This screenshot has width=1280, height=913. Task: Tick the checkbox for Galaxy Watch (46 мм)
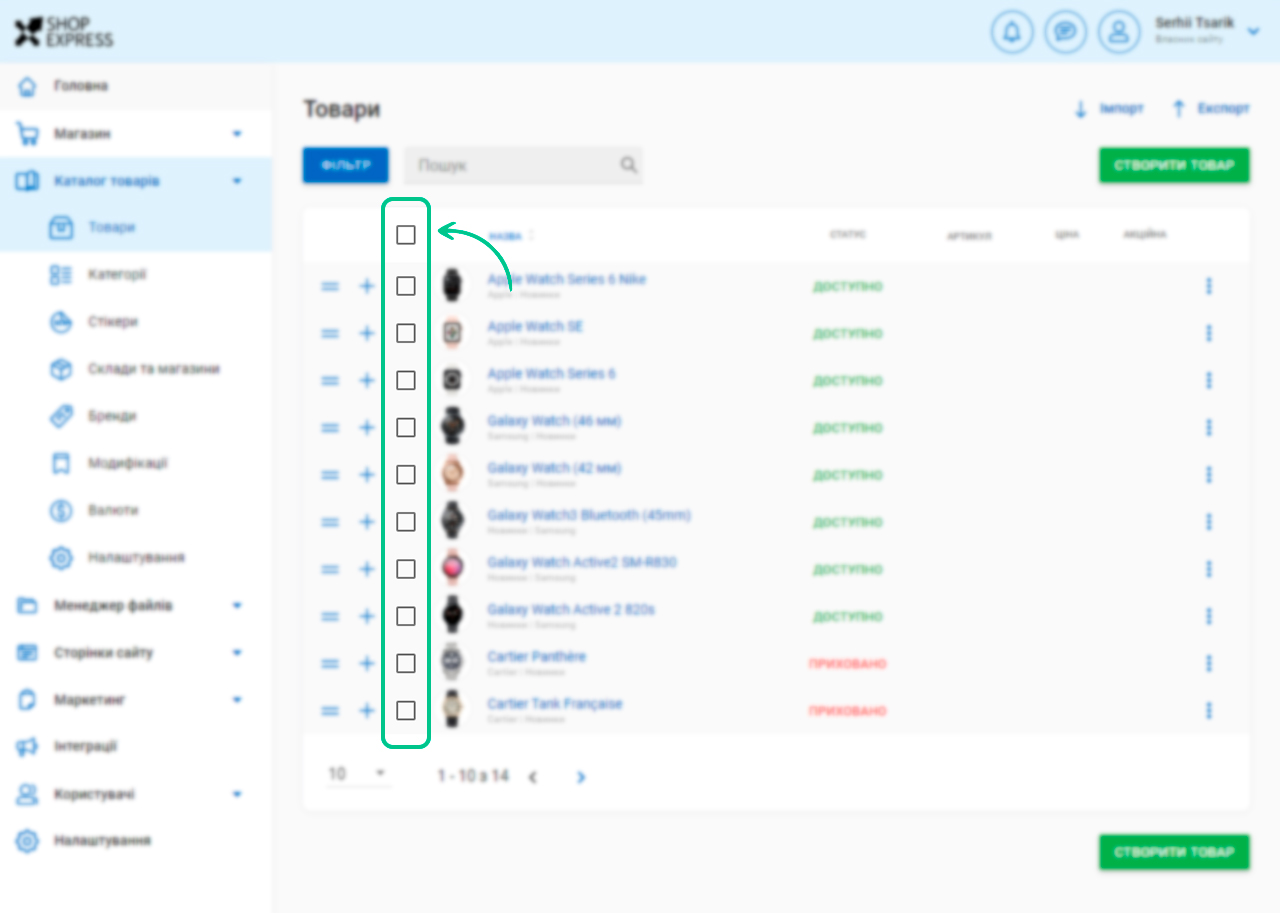click(x=406, y=427)
